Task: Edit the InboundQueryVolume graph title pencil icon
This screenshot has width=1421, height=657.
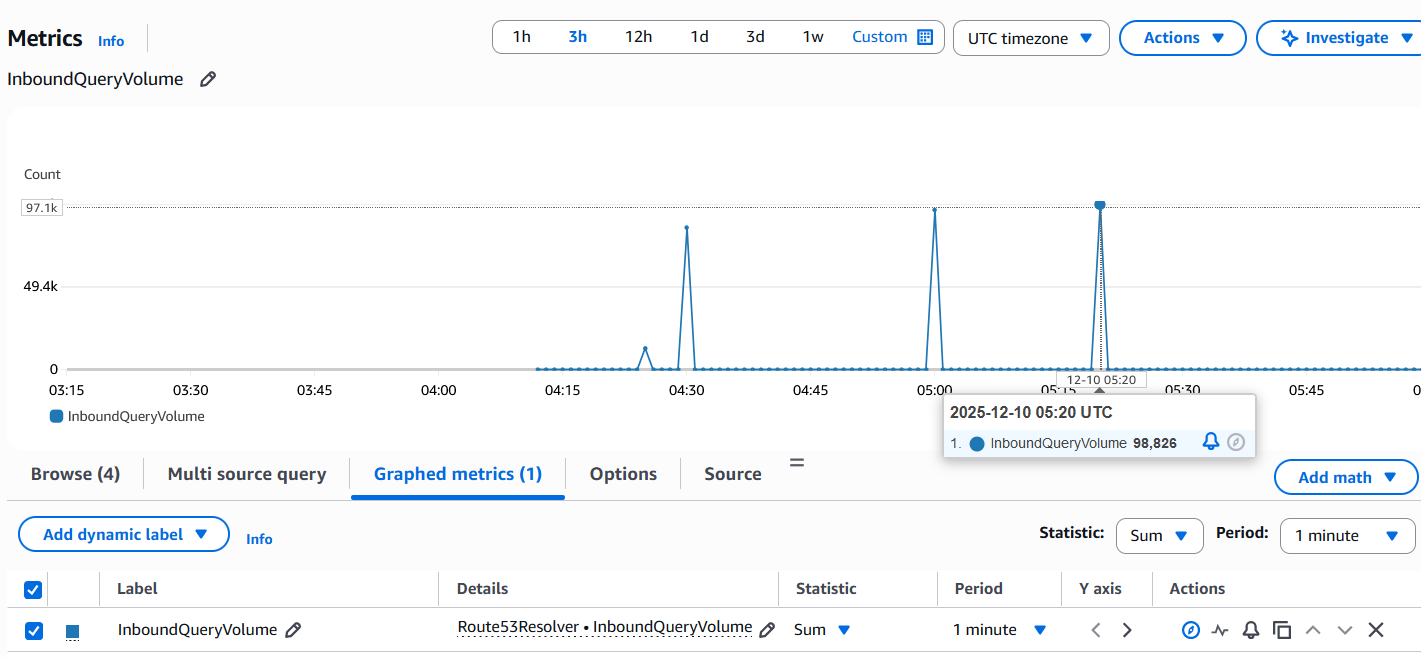Action: (208, 79)
